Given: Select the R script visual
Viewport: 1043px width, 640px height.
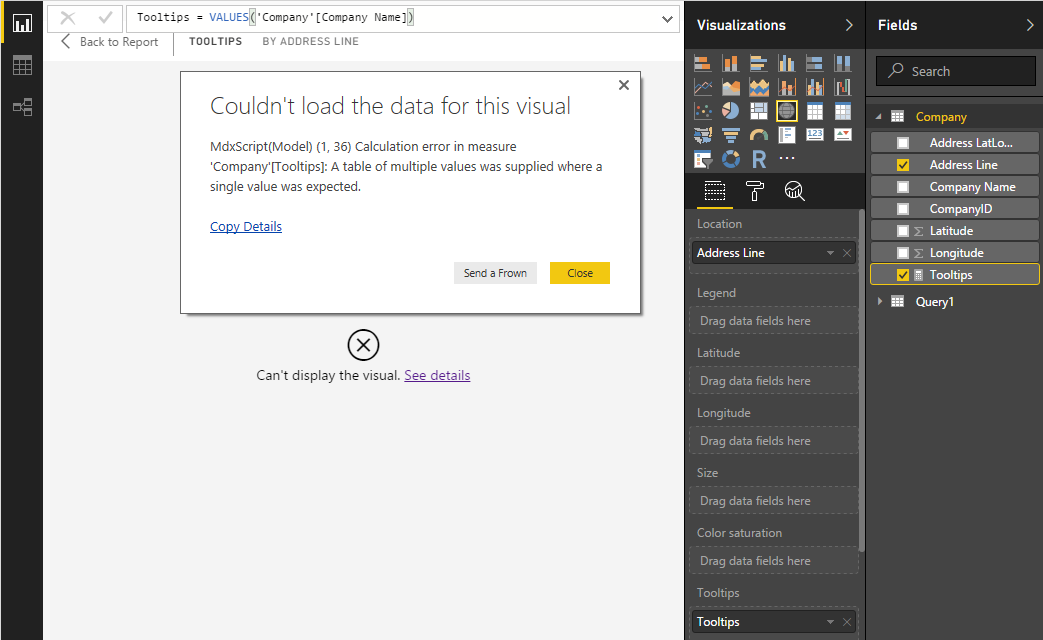Looking at the screenshot, I should (x=759, y=159).
